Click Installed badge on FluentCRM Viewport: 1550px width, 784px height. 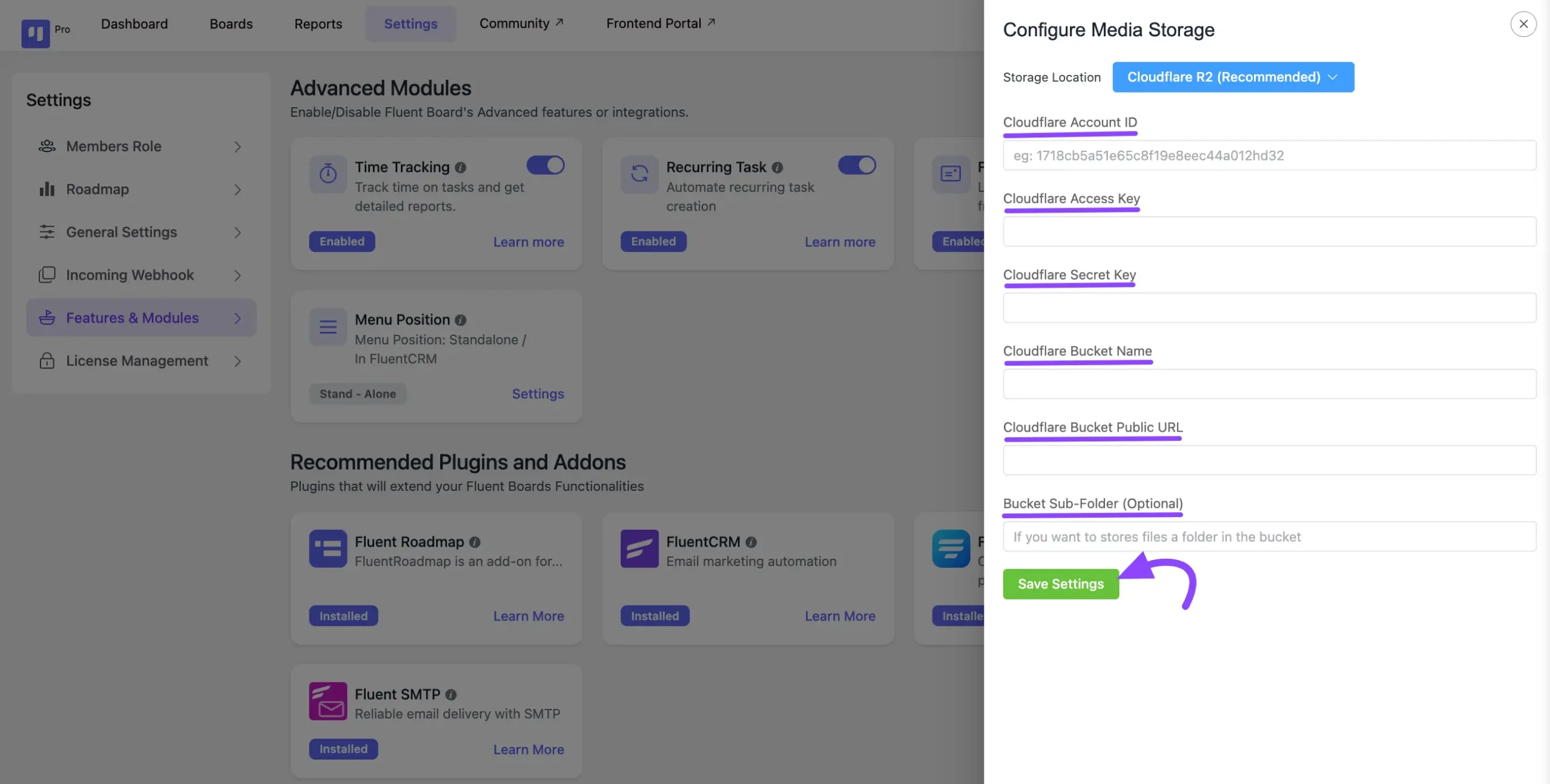(655, 616)
